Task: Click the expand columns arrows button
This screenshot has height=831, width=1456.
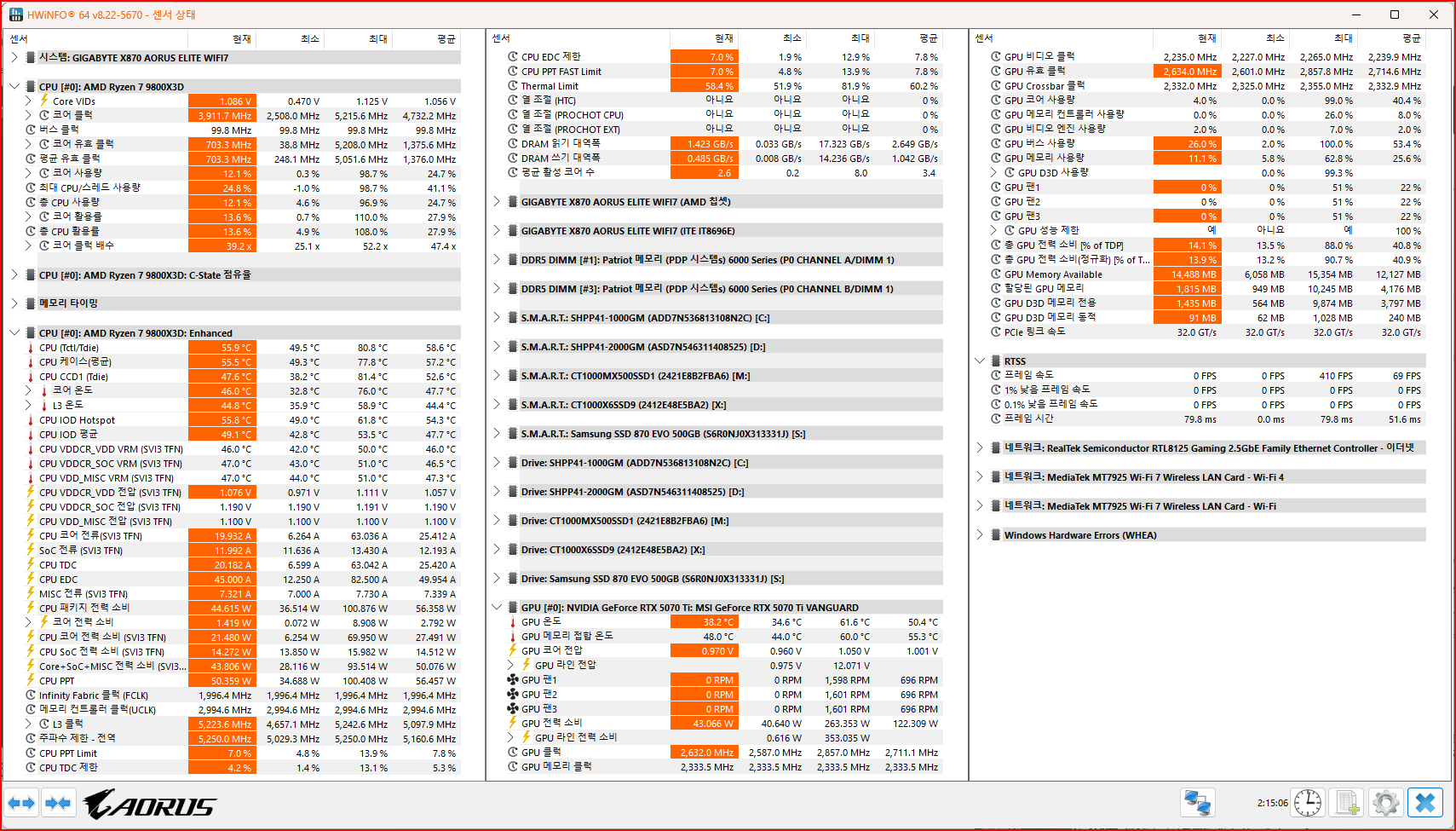Action: 22,803
